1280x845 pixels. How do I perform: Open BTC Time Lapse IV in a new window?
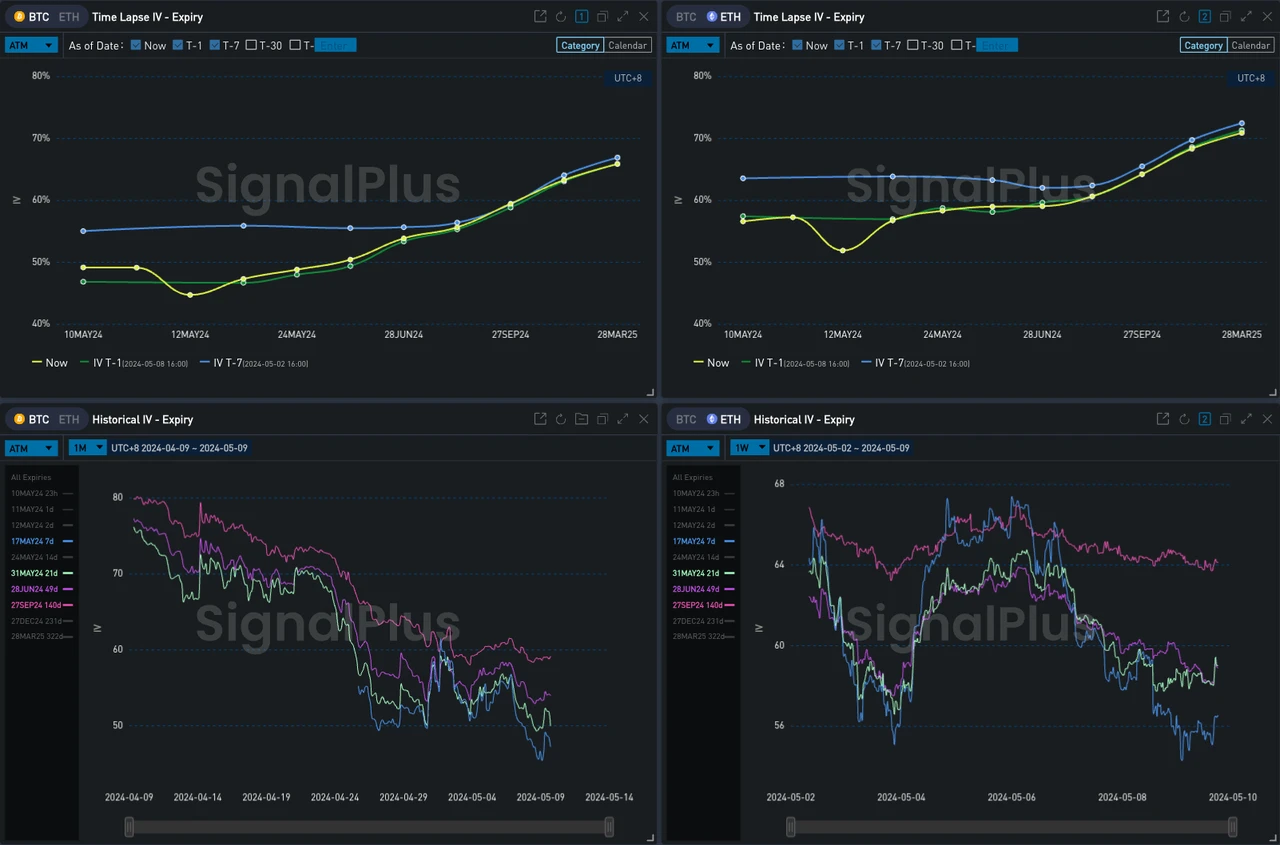tap(540, 16)
